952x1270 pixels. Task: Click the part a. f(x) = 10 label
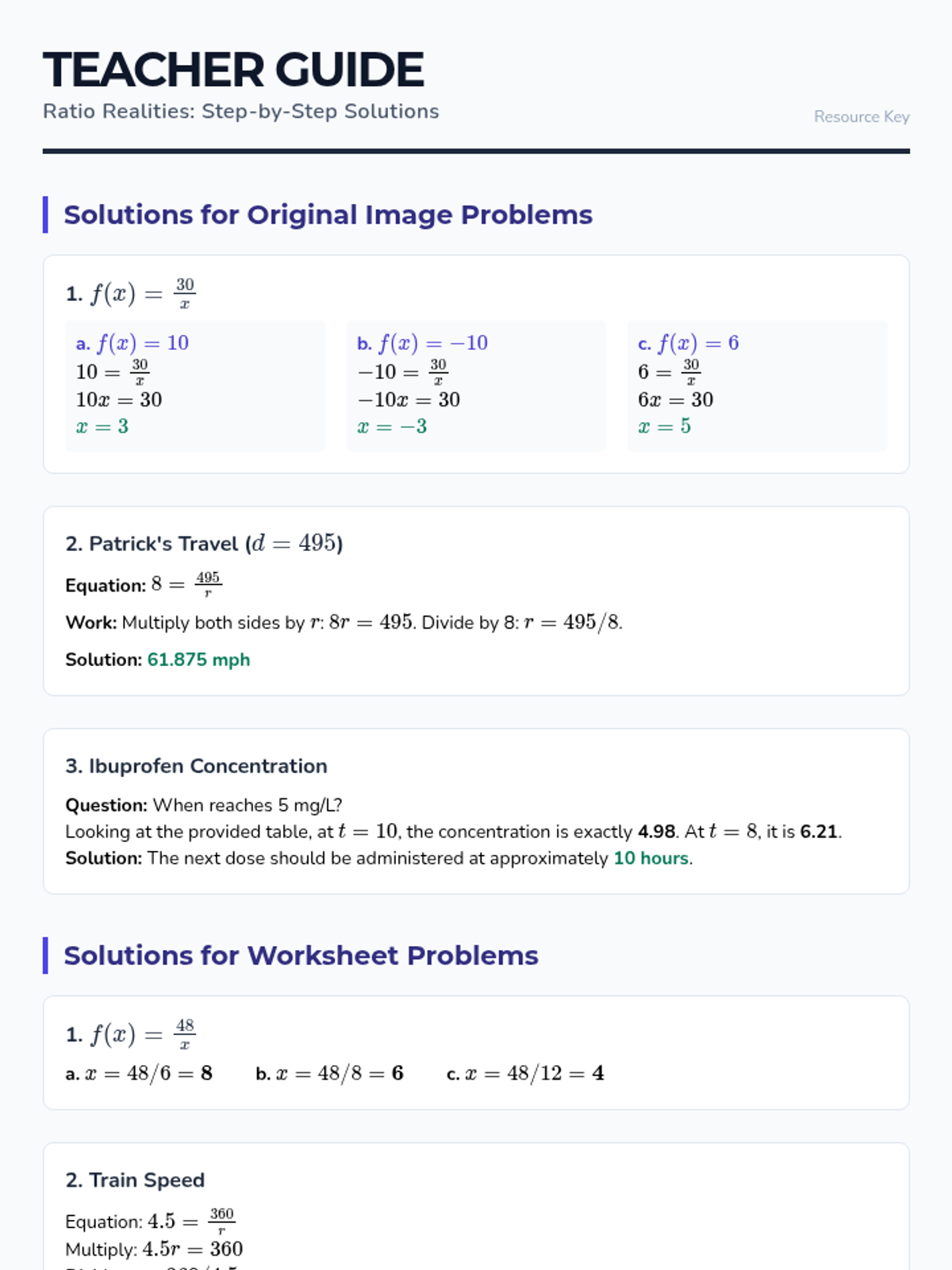tap(132, 343)
